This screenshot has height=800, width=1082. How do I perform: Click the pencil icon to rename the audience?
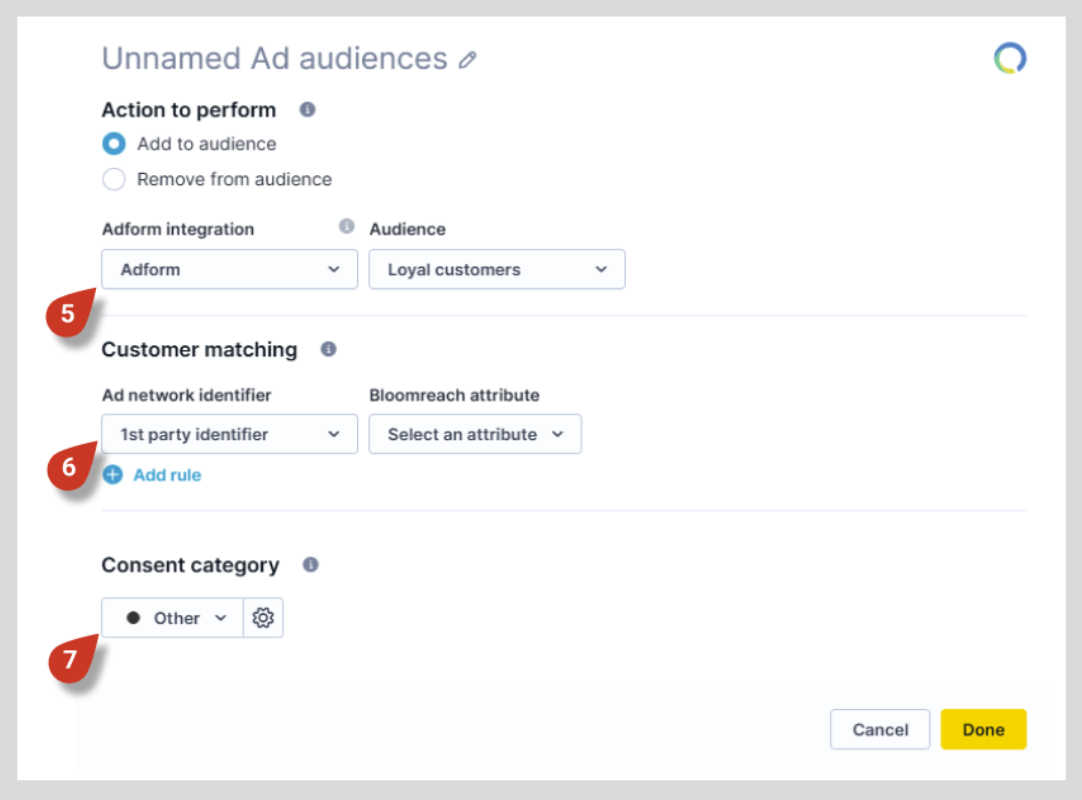point(468,59)
